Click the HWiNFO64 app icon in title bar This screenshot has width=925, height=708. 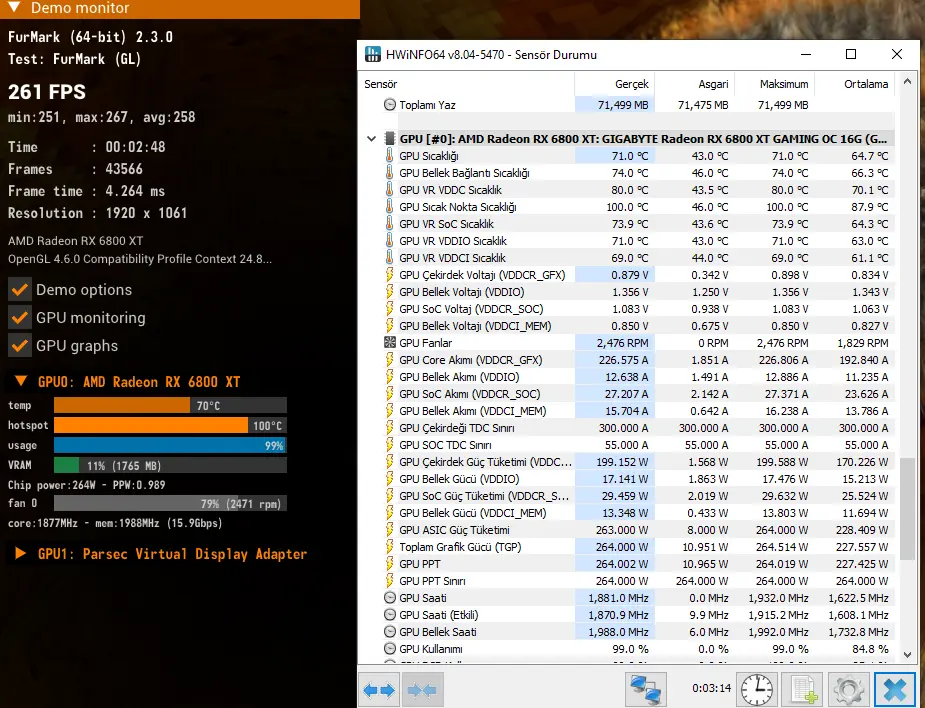pyautogui.click(x=372, y=54)
